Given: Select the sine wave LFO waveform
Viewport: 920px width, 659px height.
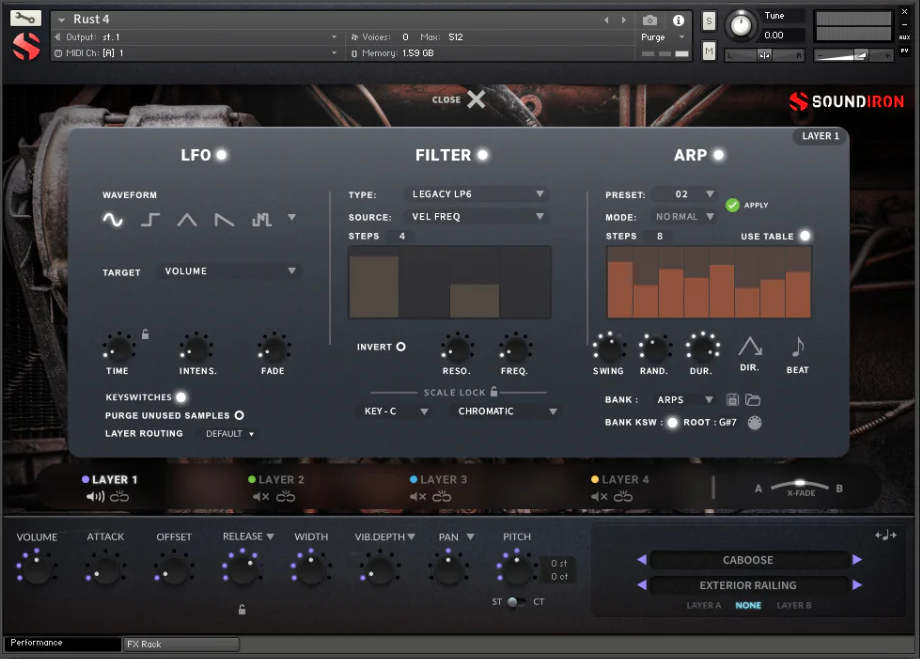Looking at the screenshot, I should click(x=113, y=220).
